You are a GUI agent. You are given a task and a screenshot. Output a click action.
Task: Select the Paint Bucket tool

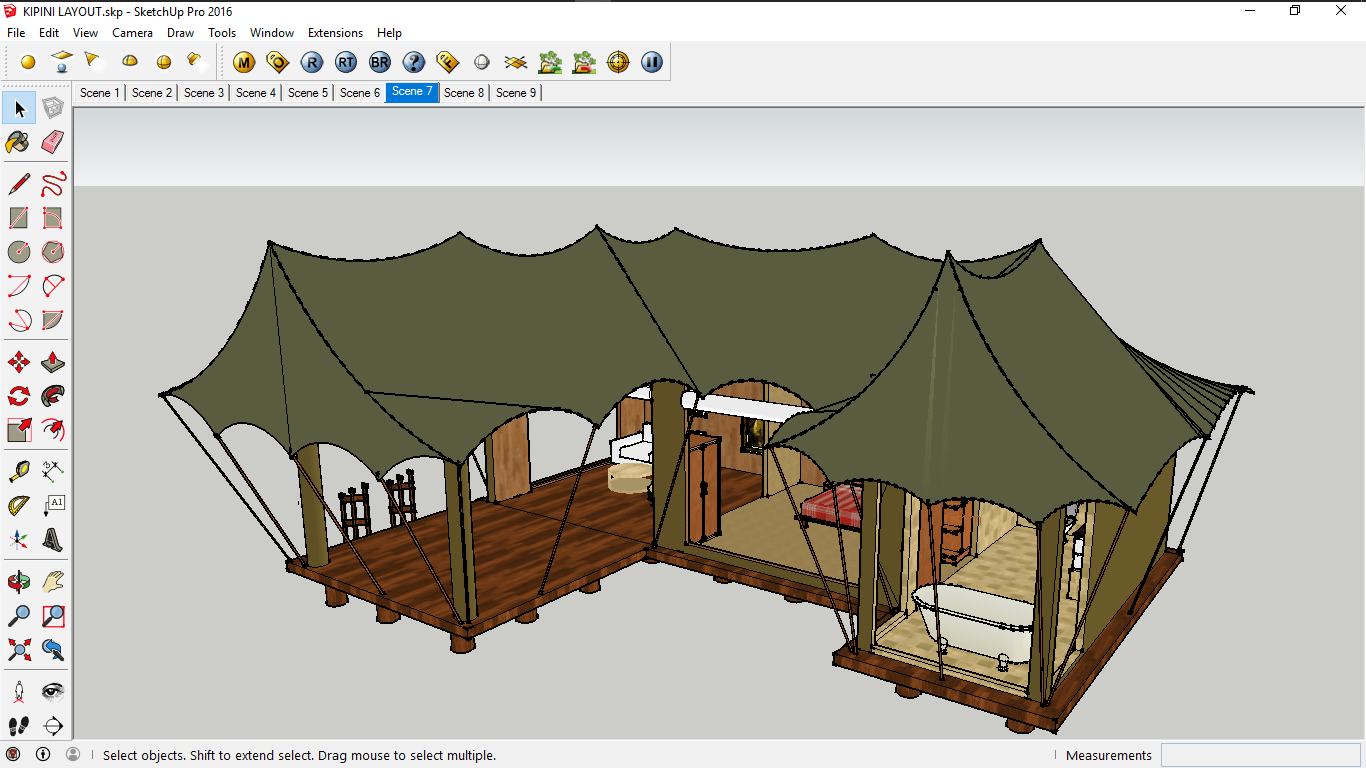click(18, 142)
